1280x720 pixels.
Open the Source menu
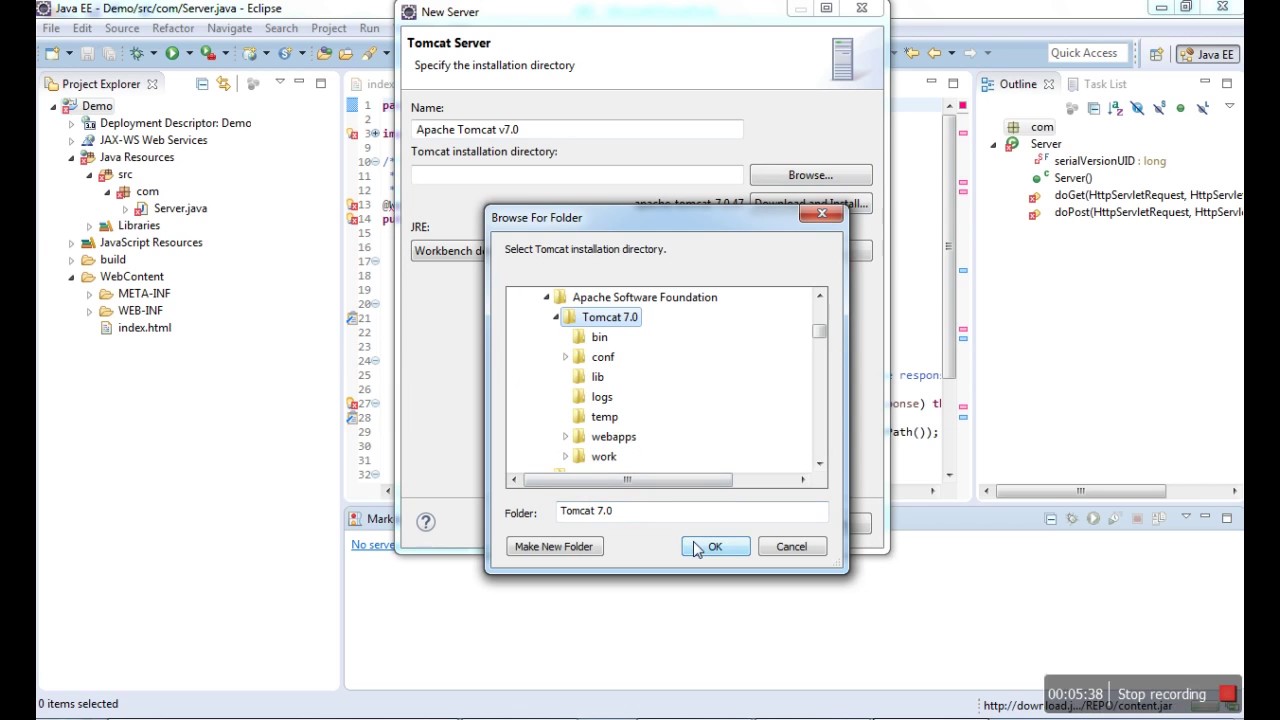point(122,28)
